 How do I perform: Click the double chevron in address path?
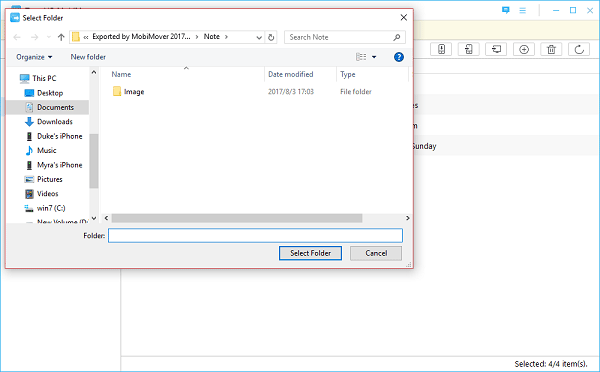click(x=86, y=37)
